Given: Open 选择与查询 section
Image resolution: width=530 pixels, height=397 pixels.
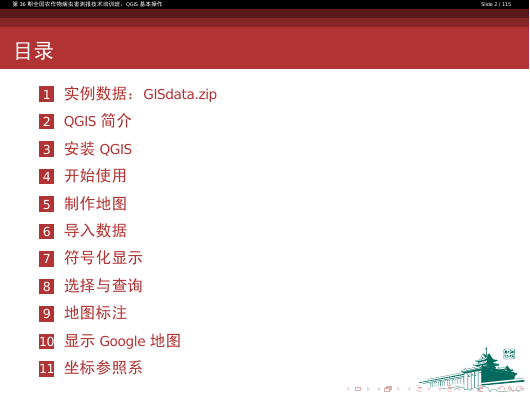Looking at the screenshot, I should [103, 286].
